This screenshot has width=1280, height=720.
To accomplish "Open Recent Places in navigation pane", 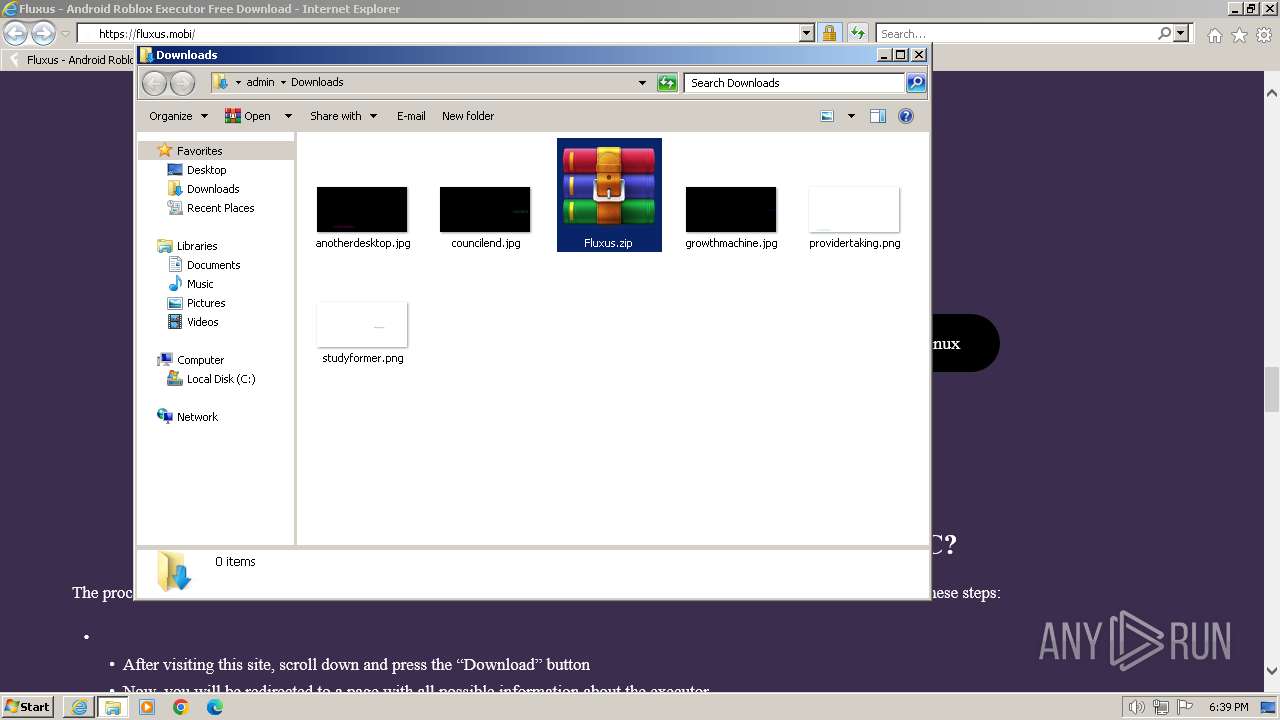I will pyautogui.click(x=220, y=208).
